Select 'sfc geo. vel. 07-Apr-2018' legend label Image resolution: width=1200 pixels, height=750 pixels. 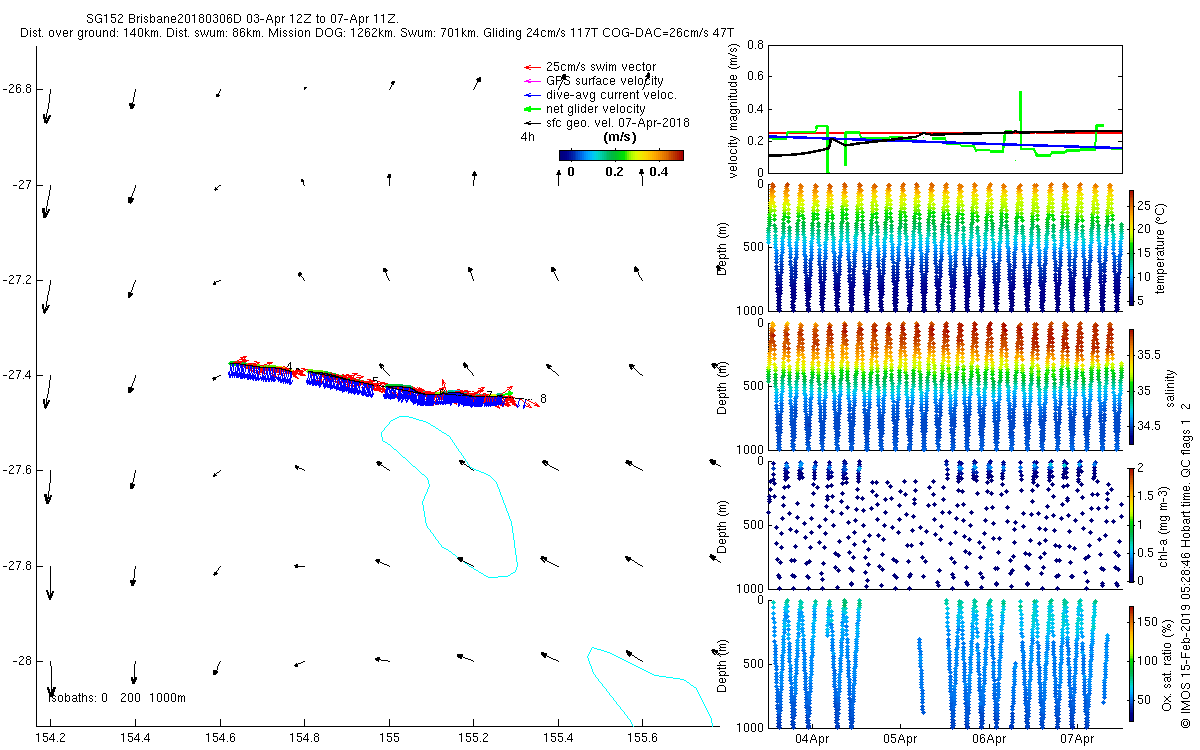pos(618,123)
